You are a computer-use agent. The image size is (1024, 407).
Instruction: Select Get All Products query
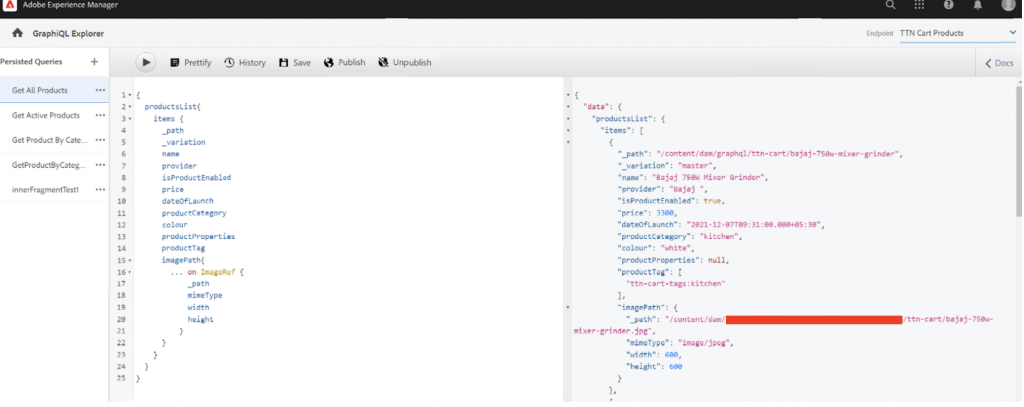coord(39,90)
